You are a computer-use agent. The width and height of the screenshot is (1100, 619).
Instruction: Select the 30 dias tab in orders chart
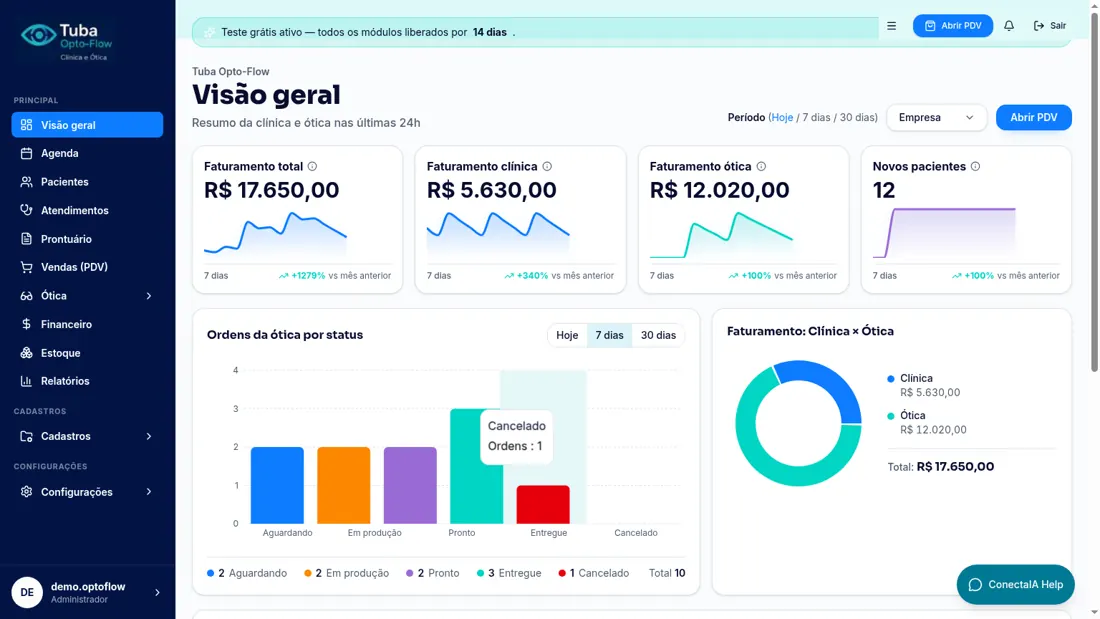658,335
